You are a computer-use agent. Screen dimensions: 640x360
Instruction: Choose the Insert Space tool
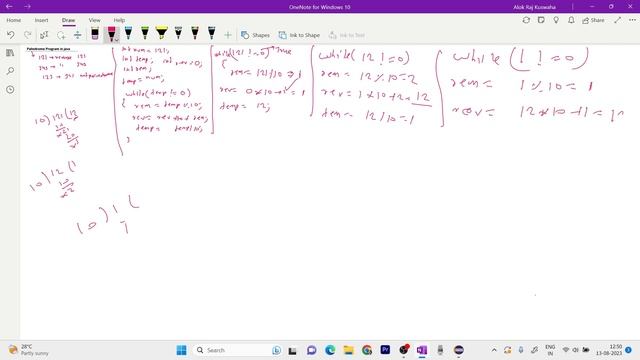[78, 35]
